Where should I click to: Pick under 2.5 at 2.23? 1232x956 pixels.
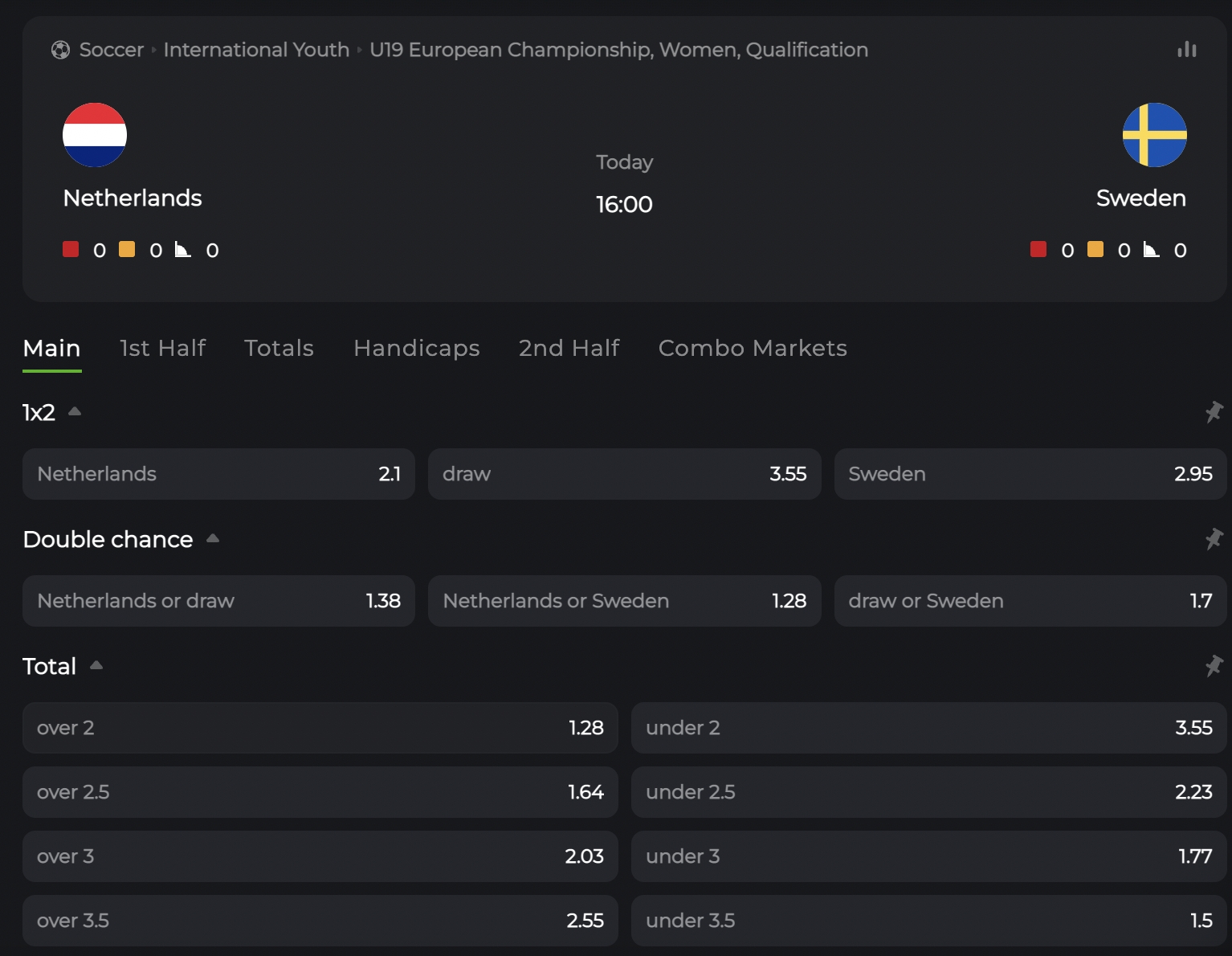928,792
